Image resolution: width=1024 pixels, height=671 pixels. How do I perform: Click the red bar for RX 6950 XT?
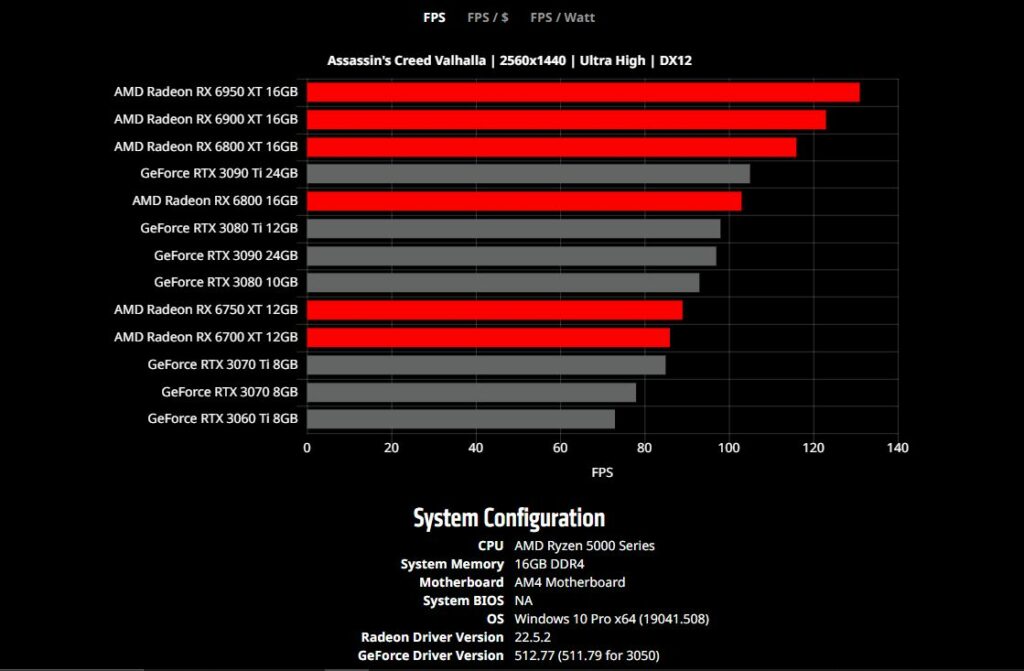(x=583, y=93)
